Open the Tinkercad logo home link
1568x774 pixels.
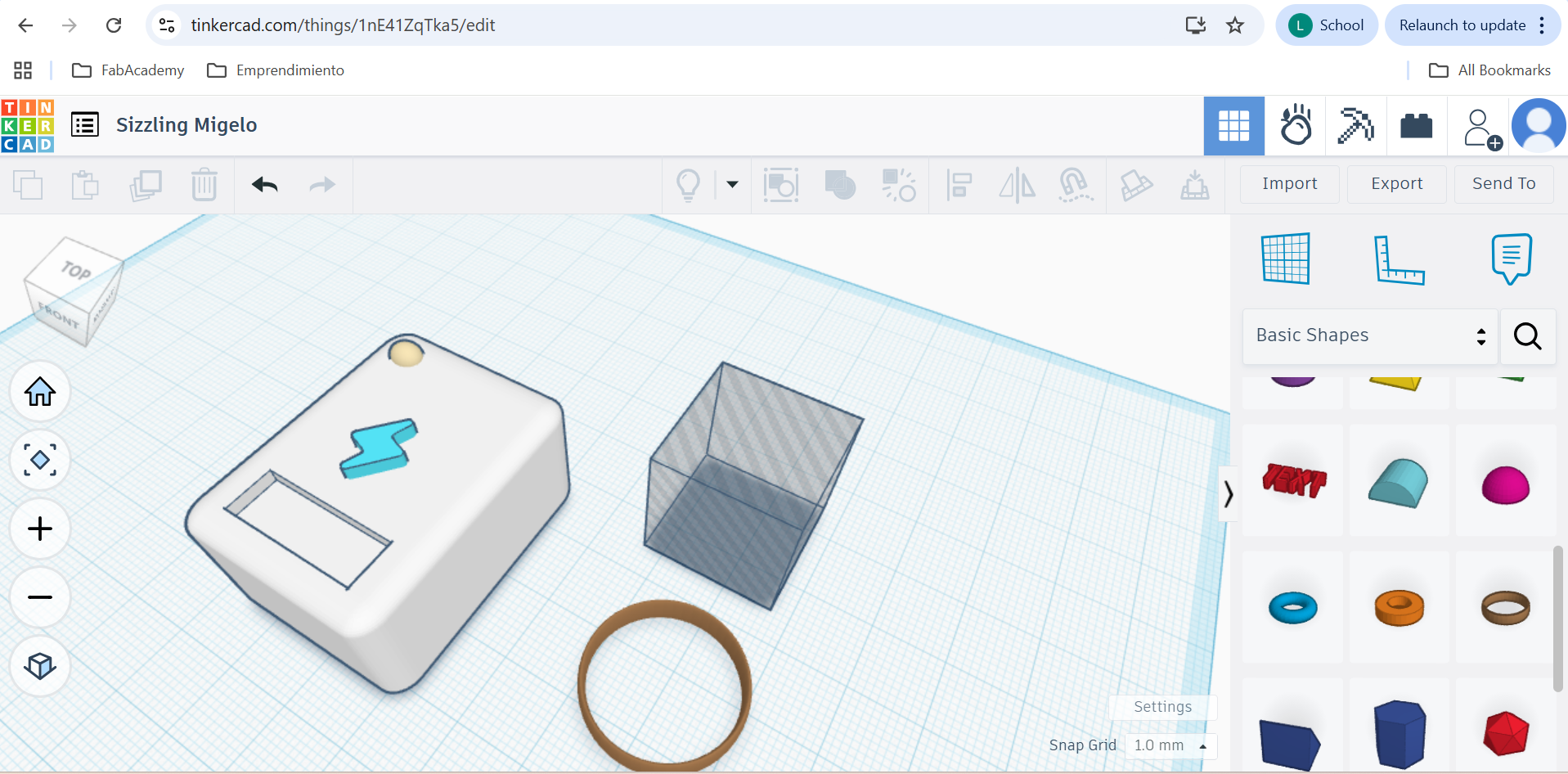coord(28,126)
